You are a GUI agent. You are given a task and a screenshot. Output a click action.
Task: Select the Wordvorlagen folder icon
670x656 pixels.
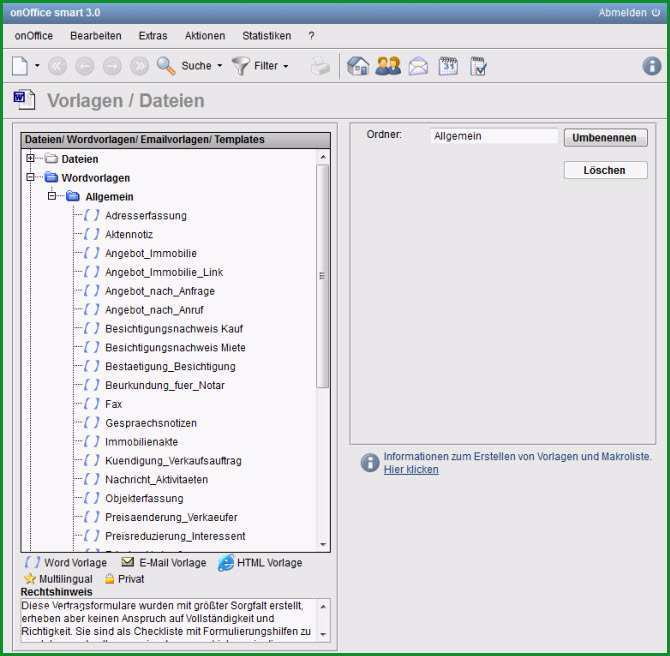coord(52,177)
